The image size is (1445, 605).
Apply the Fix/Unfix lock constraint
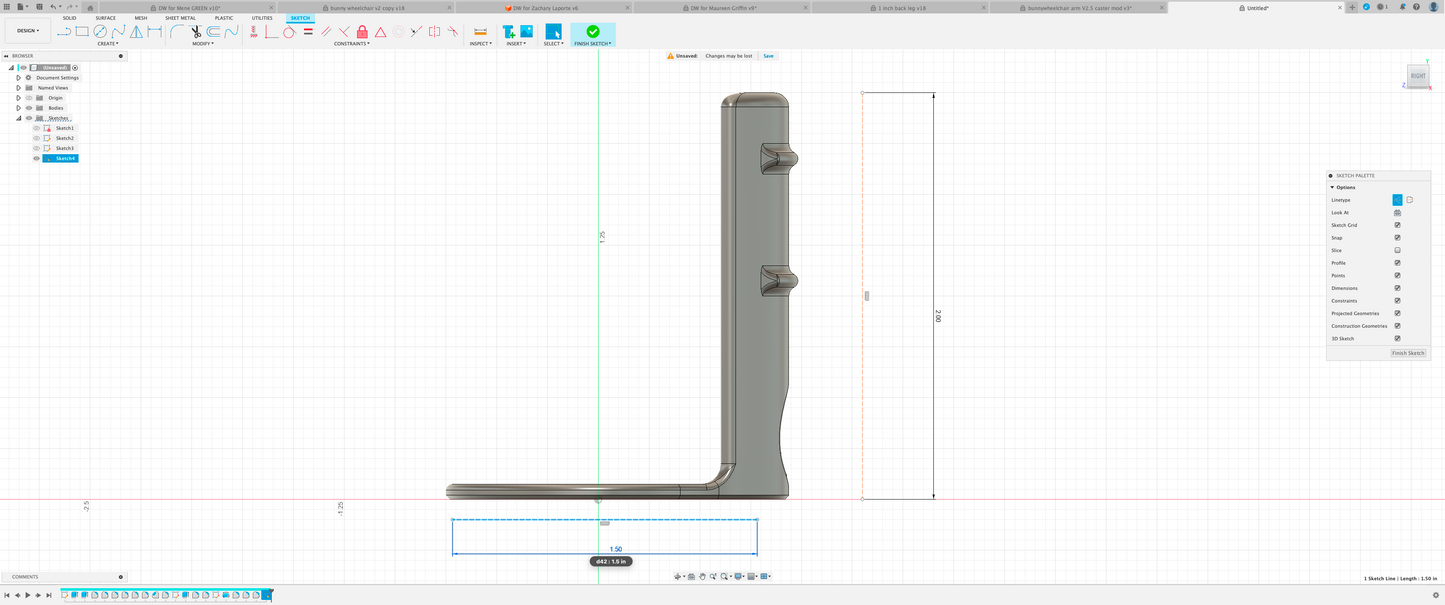362,32
